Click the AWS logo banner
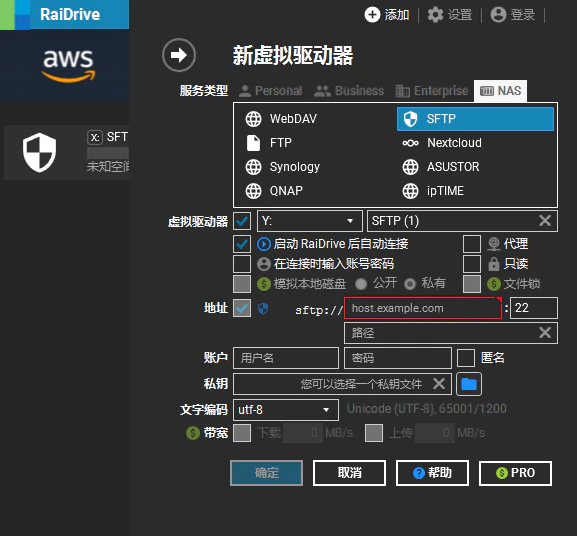Screen dimensions: 577x536 tap(65, 65)
